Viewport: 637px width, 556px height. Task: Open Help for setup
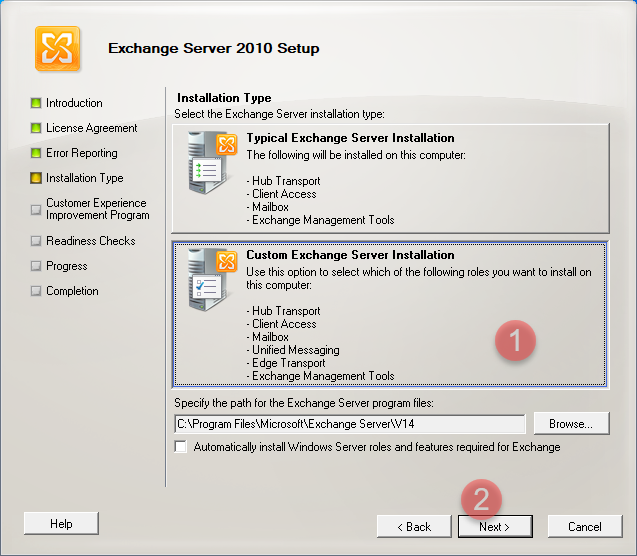61,524
